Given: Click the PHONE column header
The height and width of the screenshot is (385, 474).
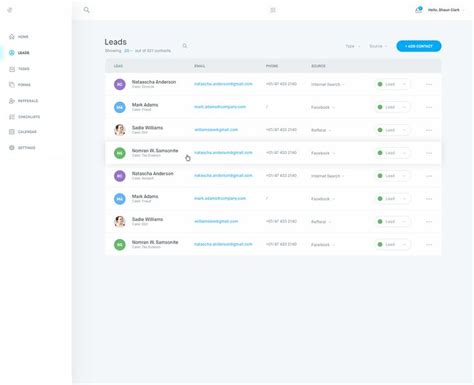Looking at the screenshot, I should (x=272, y=66).
